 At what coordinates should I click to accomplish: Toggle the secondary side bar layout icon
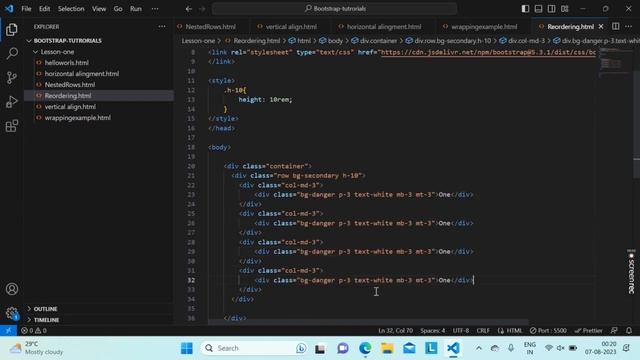(551, 9)
